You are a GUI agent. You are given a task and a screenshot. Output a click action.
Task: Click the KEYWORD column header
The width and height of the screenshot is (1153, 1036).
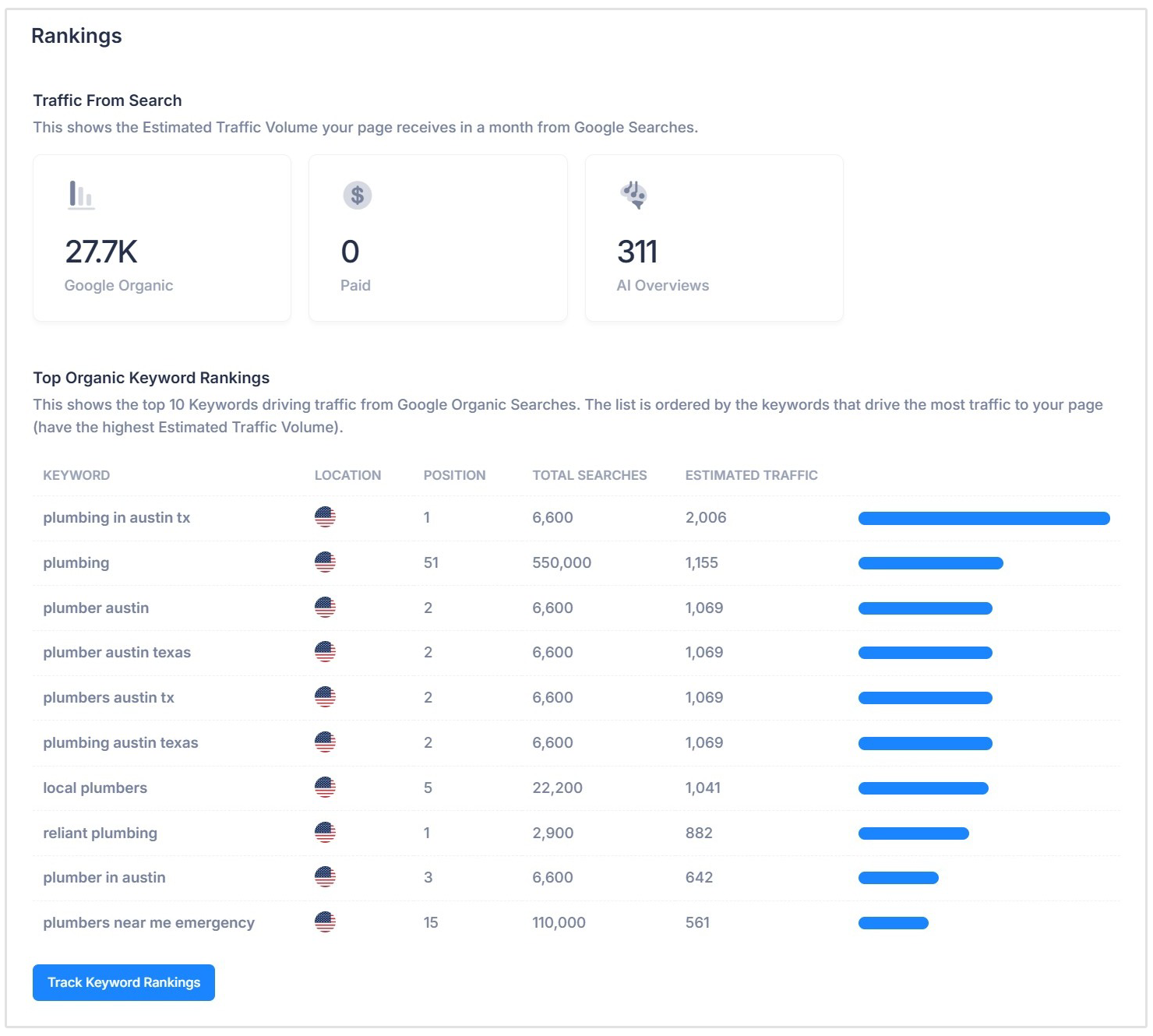76,475
